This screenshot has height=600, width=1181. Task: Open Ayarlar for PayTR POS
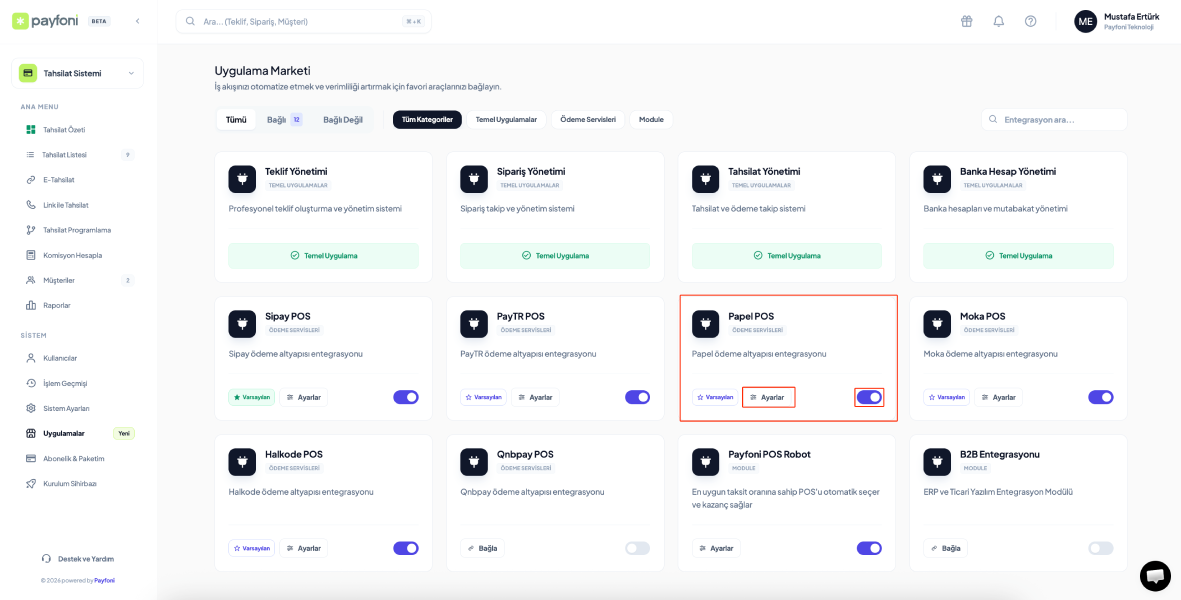coord(534,397)
